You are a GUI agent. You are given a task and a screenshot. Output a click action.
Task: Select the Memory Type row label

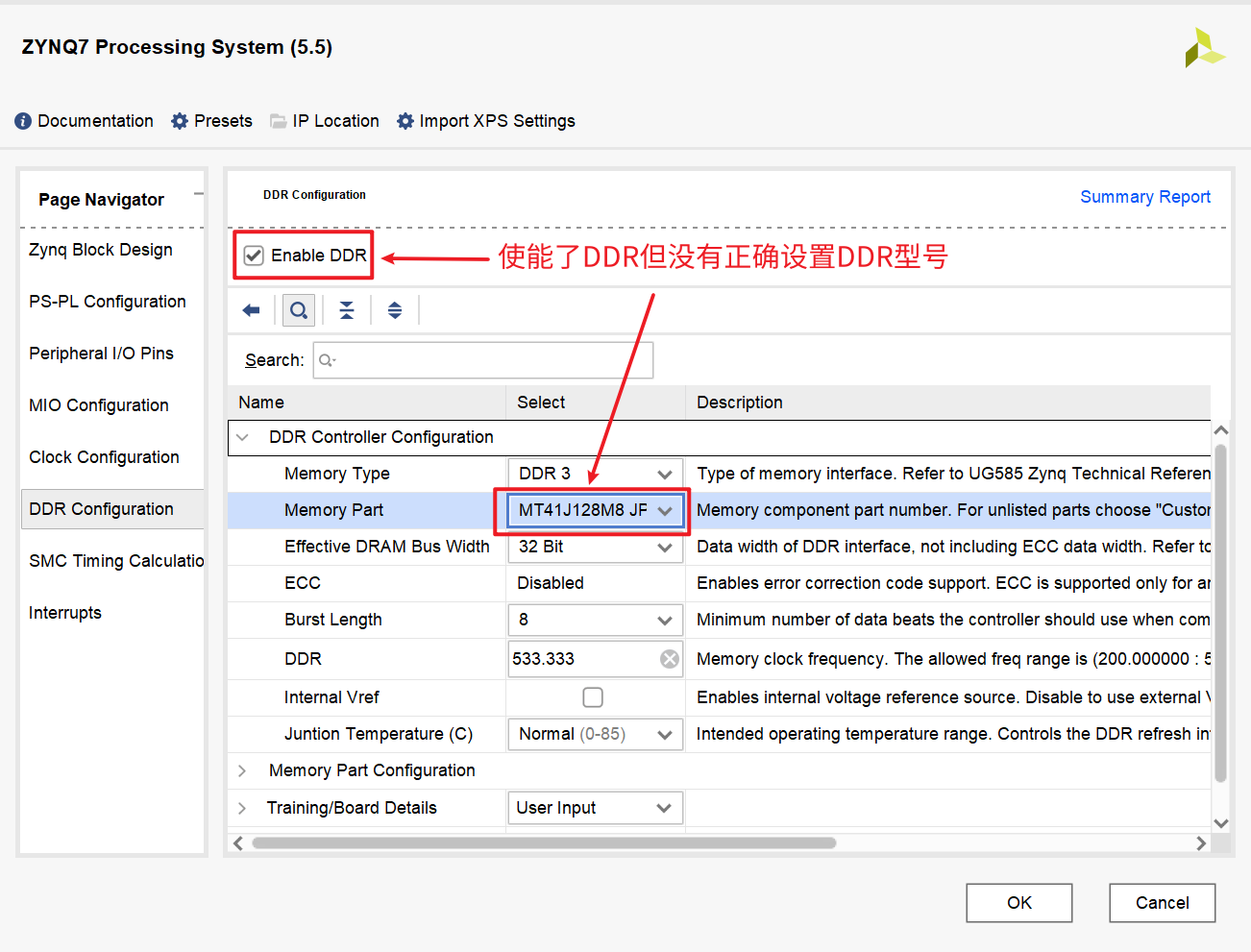coord(337,474)
